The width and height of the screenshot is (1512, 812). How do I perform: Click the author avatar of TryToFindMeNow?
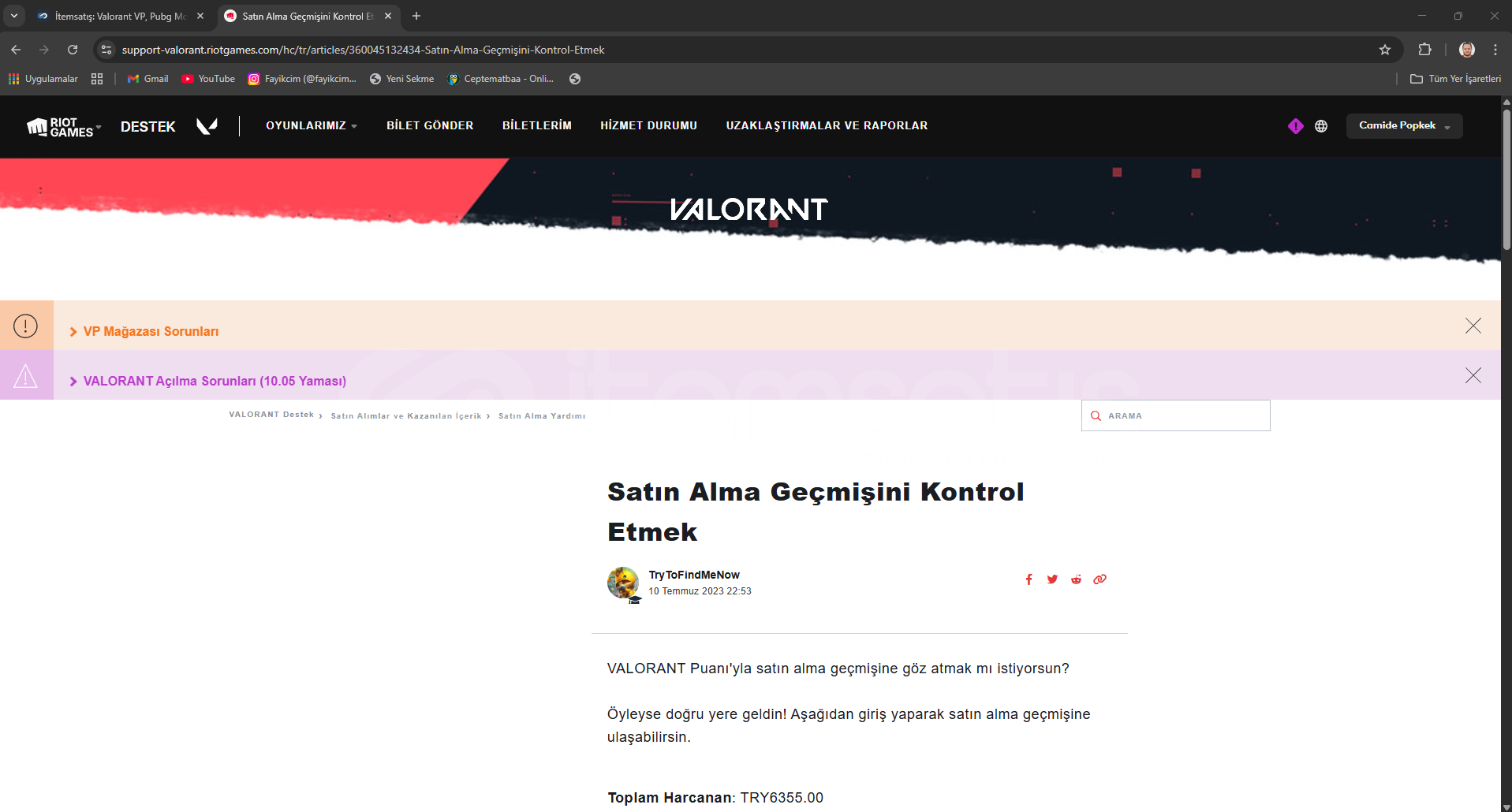623,583
